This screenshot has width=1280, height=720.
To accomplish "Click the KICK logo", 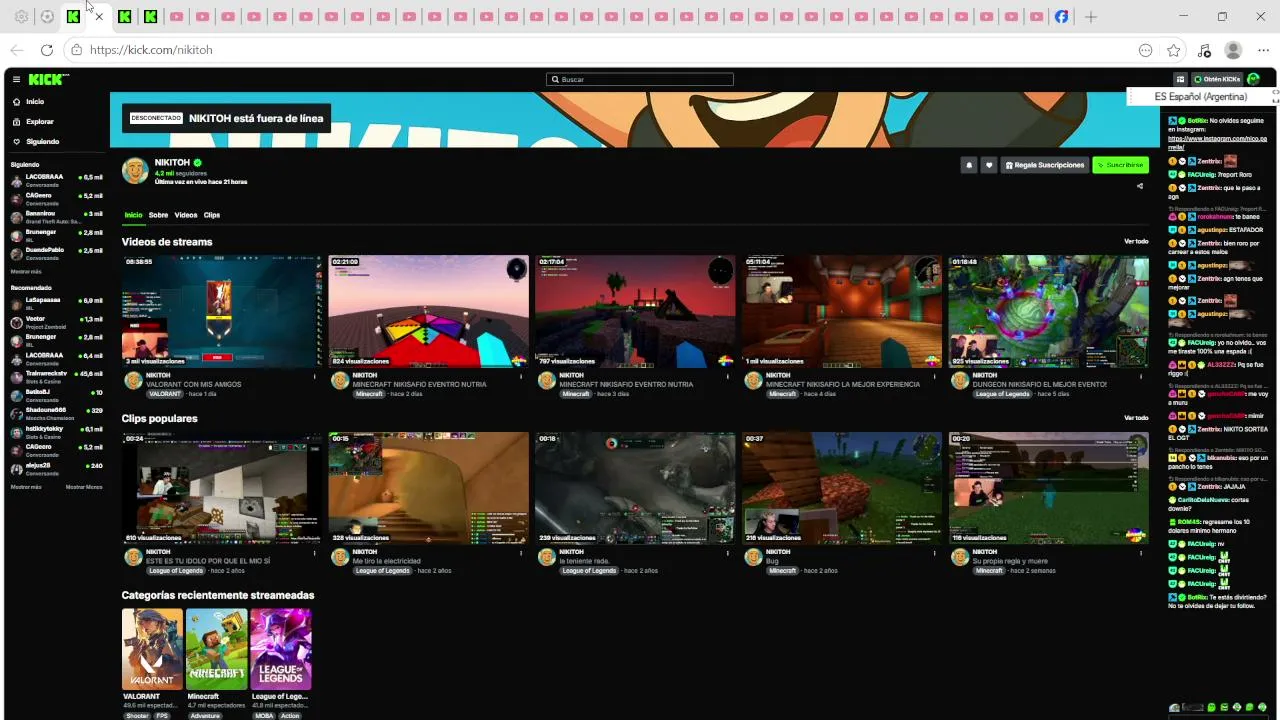I will click(47, 79).
